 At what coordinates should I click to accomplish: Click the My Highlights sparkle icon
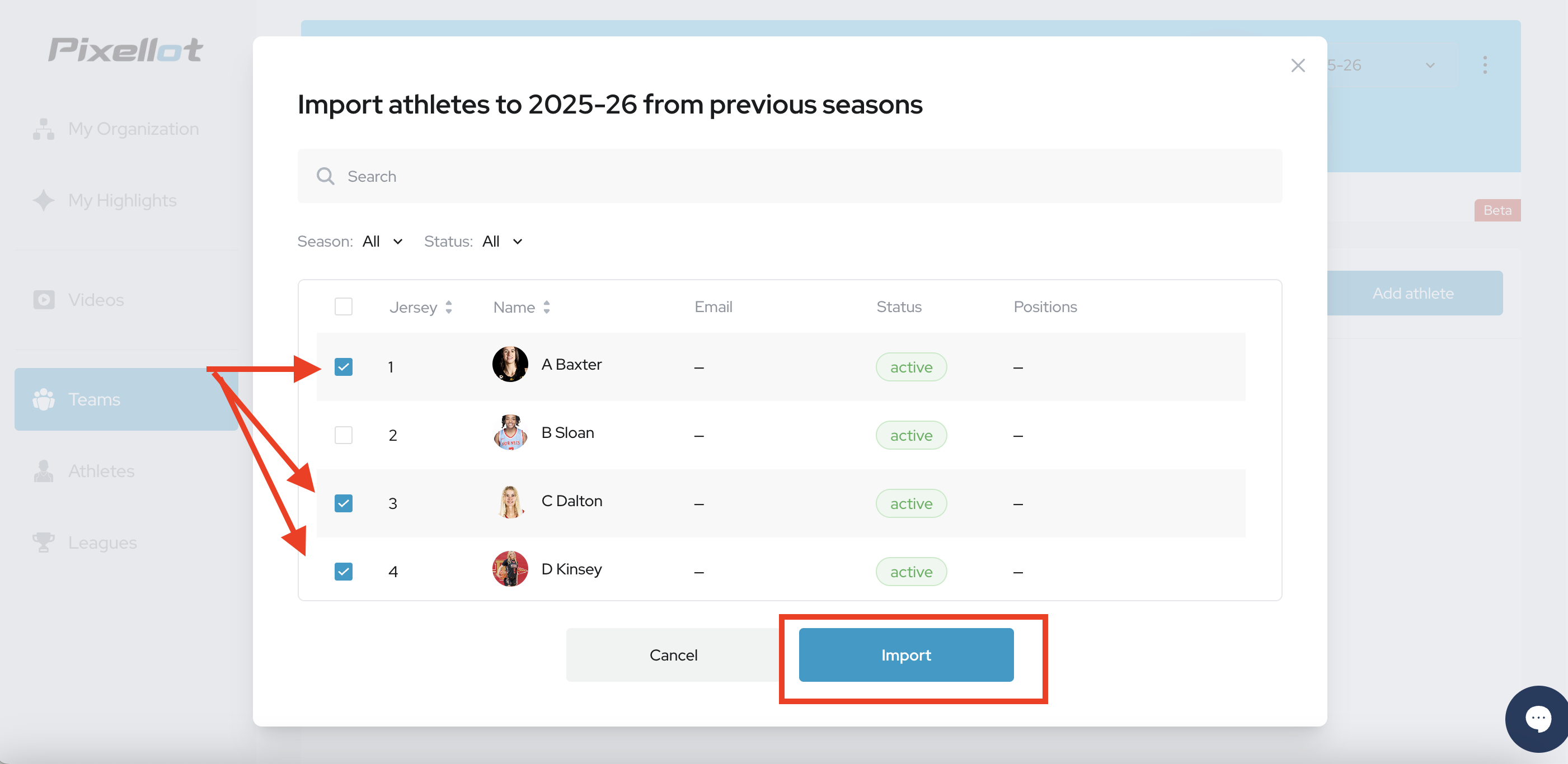point(43,200)
